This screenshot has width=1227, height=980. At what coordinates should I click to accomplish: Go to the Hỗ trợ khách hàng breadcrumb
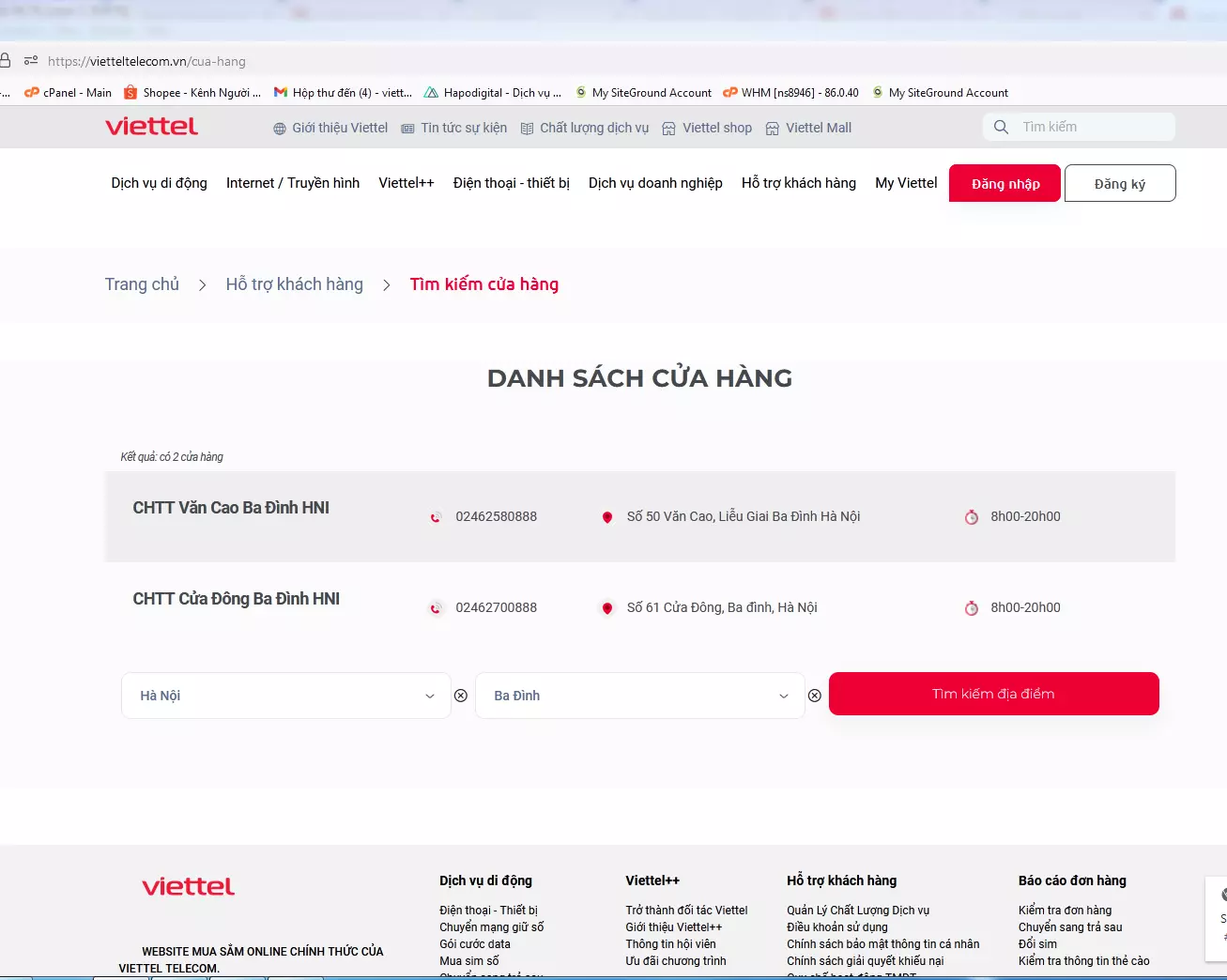pyautogui.click(x=294, y=284)
